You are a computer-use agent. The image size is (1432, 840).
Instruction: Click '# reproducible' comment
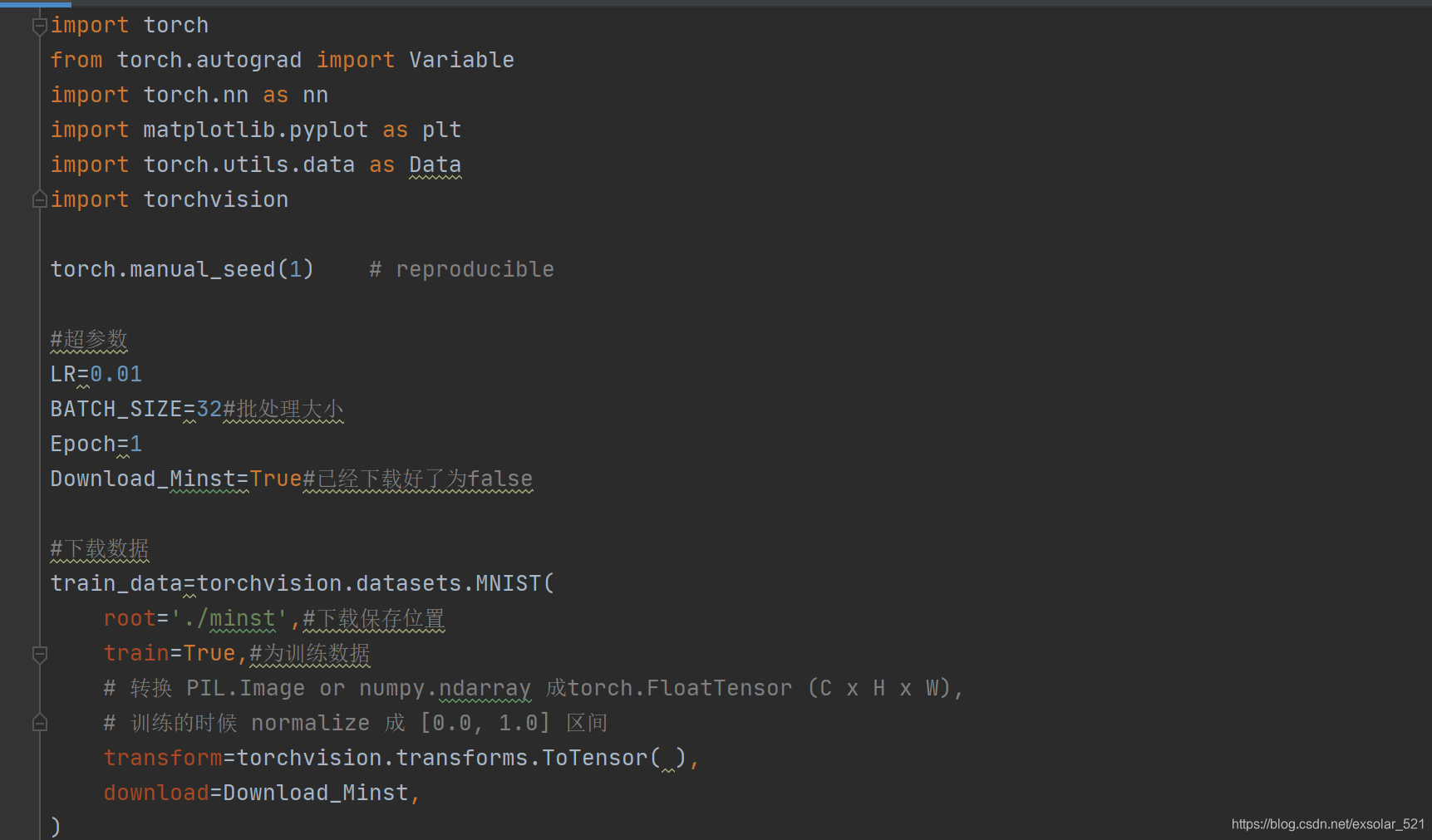click(x=461, y=270)
